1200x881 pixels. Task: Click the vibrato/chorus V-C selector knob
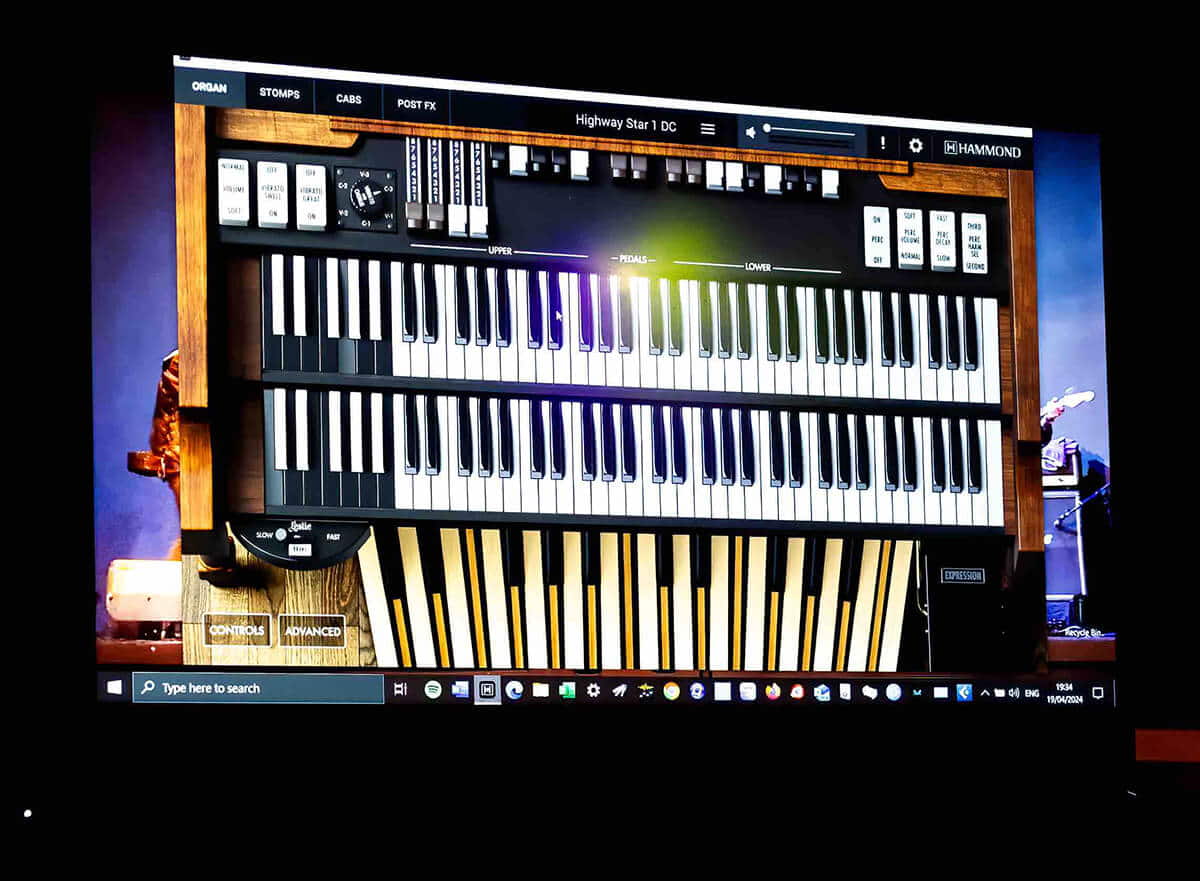click(365, 199)
